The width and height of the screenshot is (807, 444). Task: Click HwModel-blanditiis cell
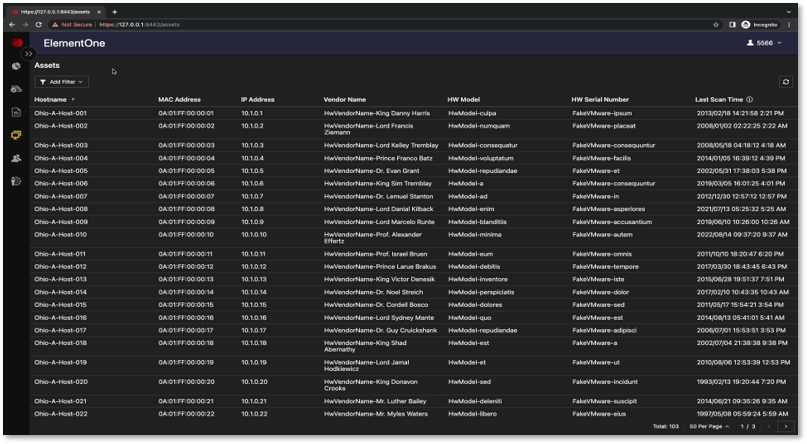[x=477, y=222]
